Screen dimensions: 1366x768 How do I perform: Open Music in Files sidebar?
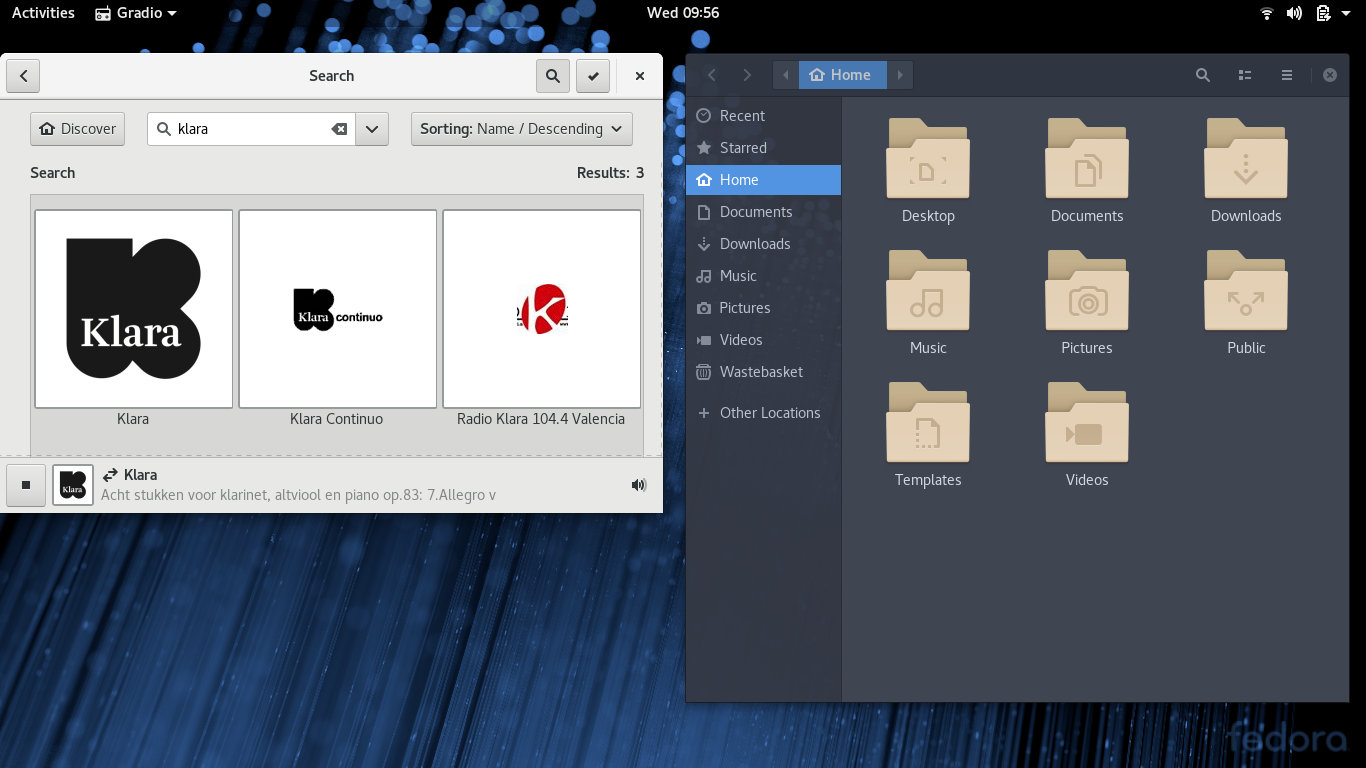(x=764, y=276)
